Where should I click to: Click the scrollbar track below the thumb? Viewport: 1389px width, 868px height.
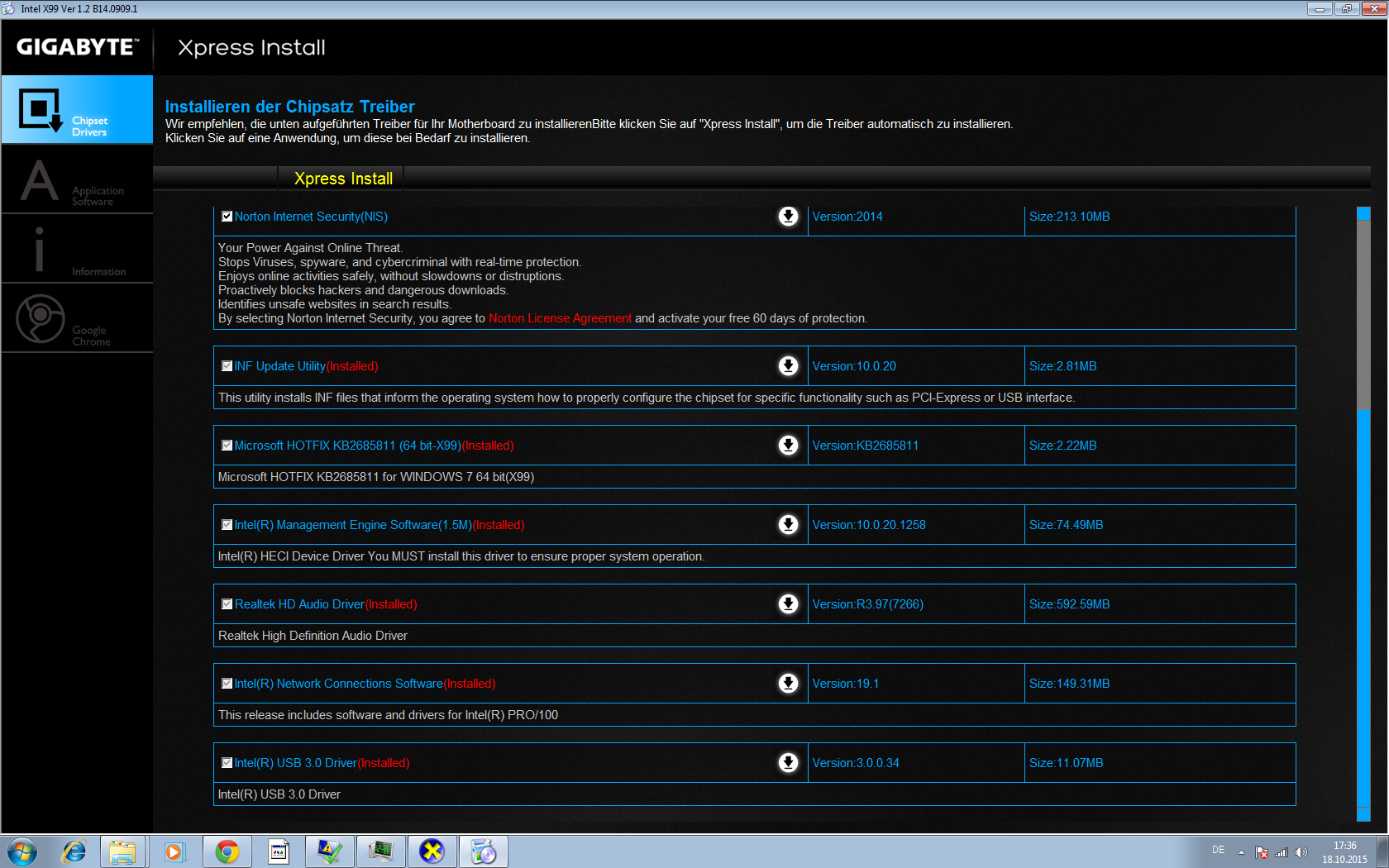click(x=1363, y=608)
